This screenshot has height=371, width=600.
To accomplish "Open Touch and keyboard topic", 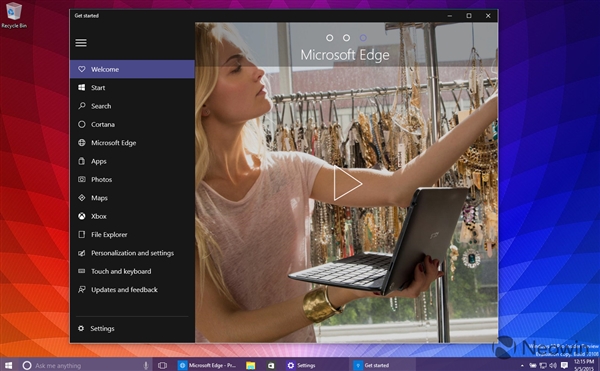I will tap(132, 271).
